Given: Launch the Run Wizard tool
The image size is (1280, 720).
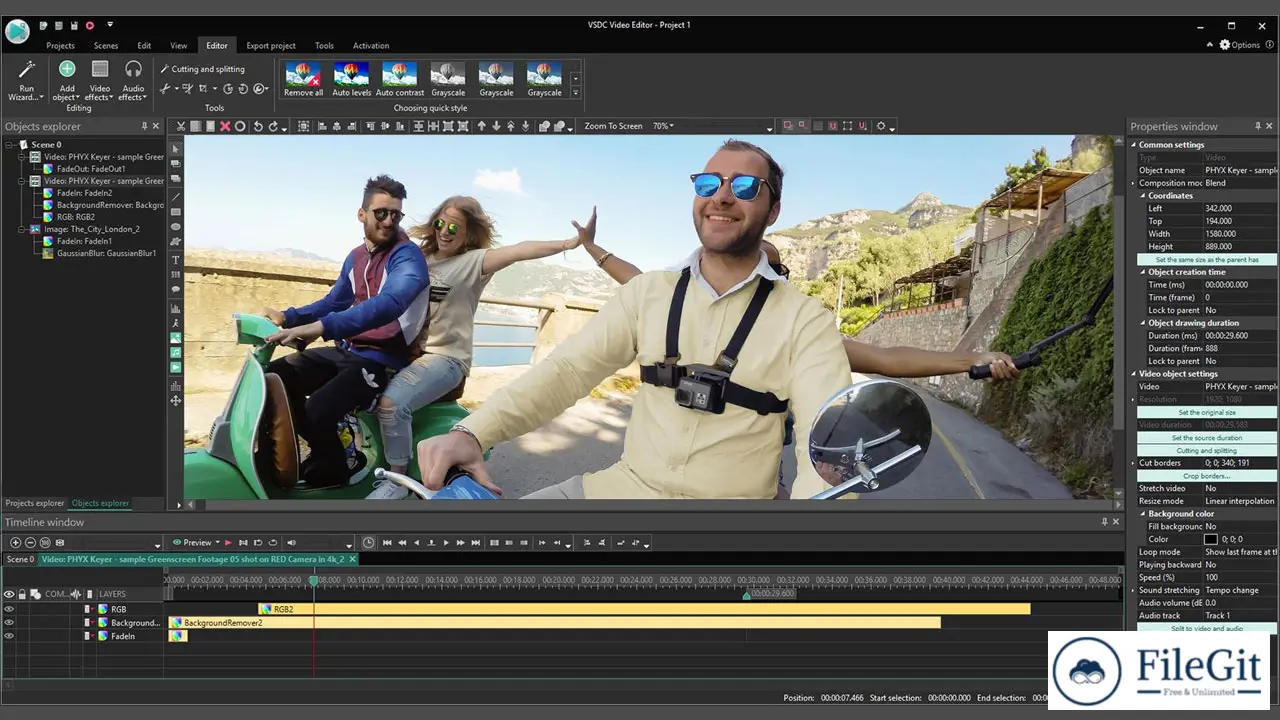Looking at the screenshot, I should [26, 80].
